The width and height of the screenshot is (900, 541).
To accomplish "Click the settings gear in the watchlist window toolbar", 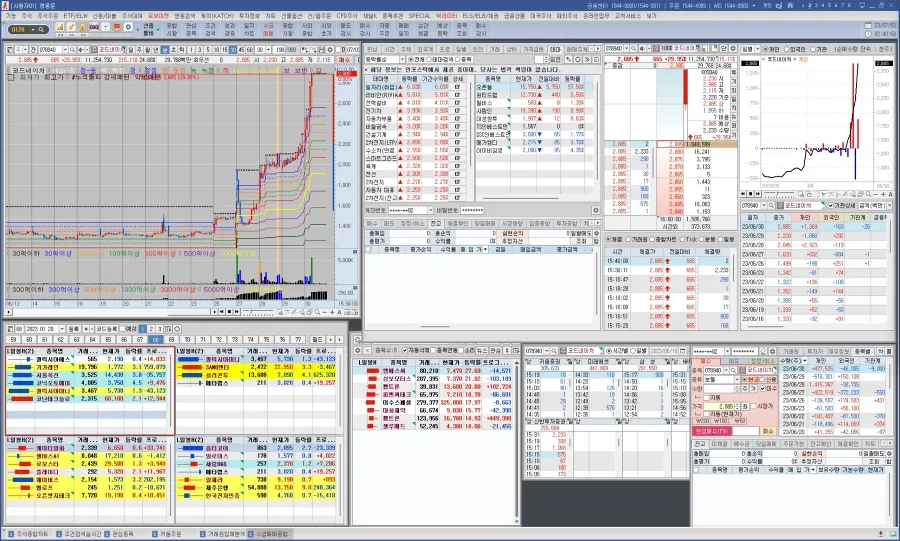I will 358,351.
